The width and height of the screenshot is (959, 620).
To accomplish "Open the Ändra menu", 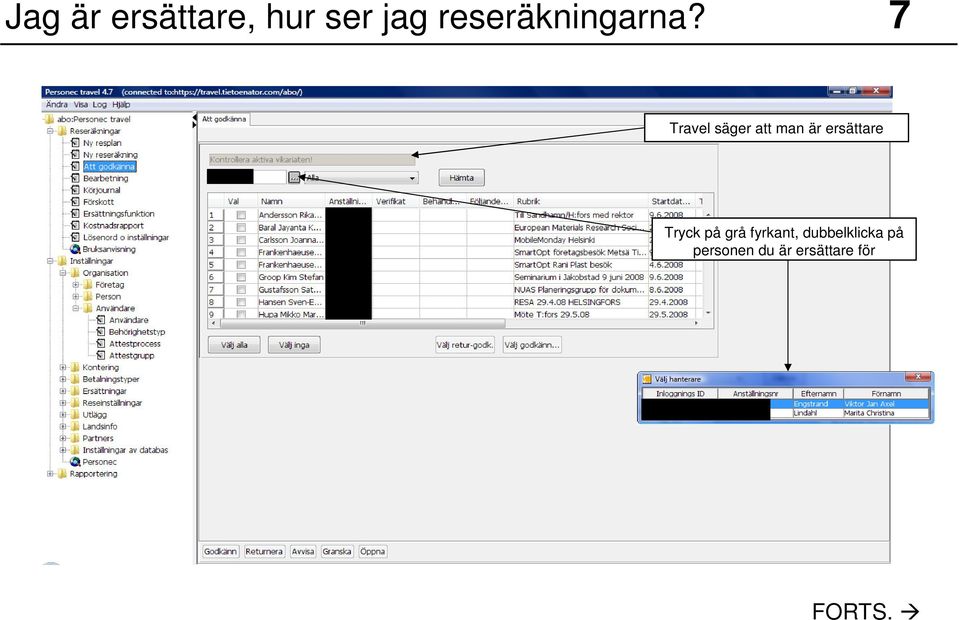I will point(57,105).
